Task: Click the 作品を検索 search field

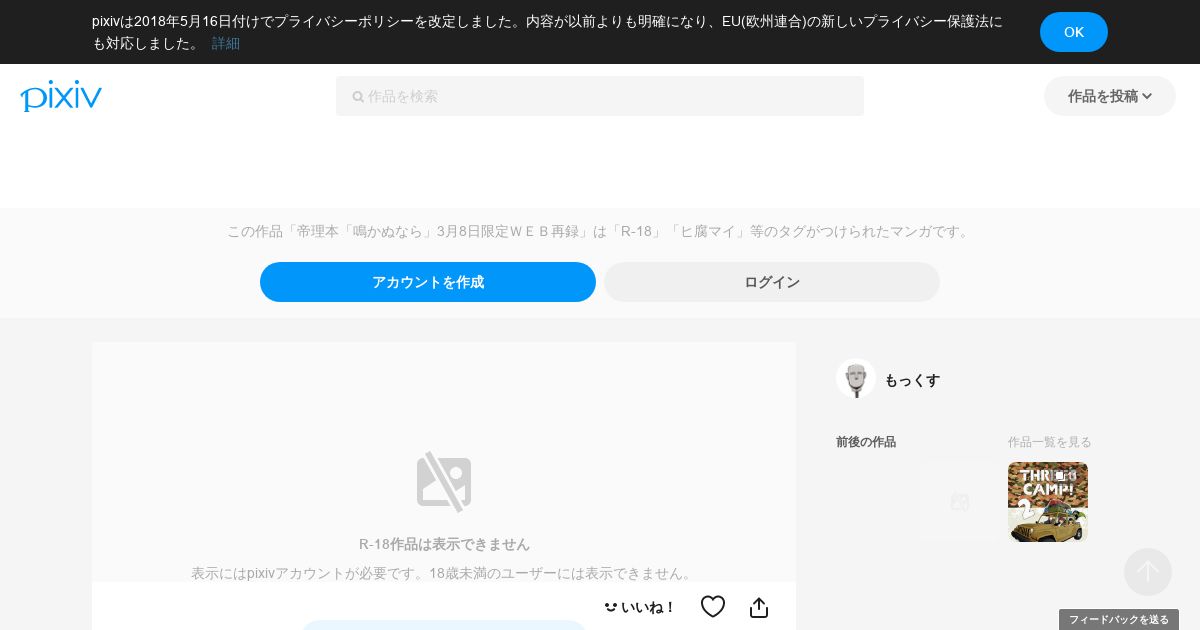Action: tap(600, 96)
